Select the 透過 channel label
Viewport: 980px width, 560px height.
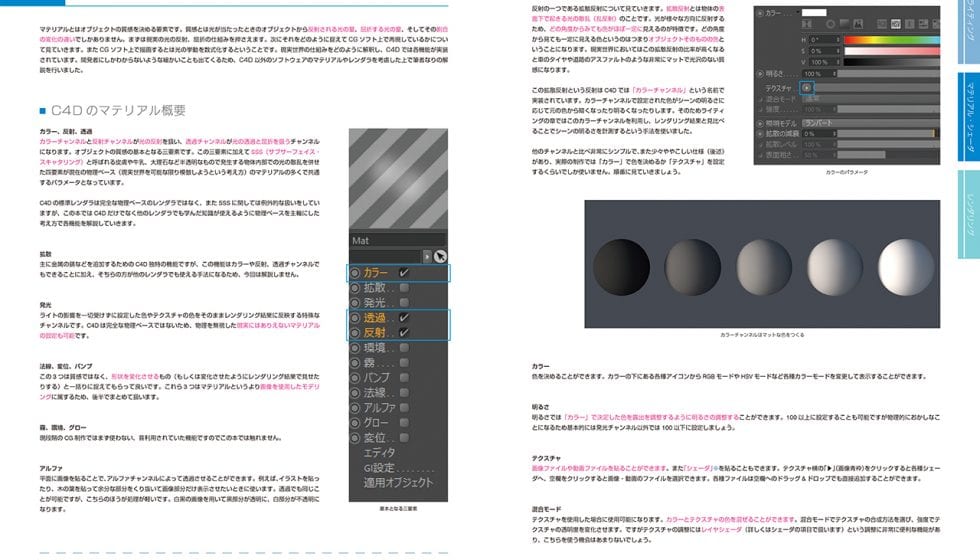coord(375,318)
